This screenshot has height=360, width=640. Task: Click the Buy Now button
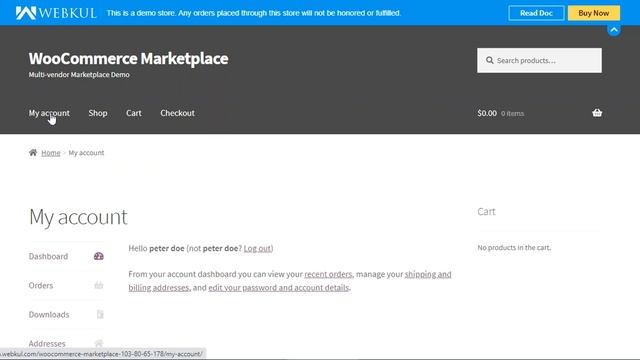[x=593, y=13]
